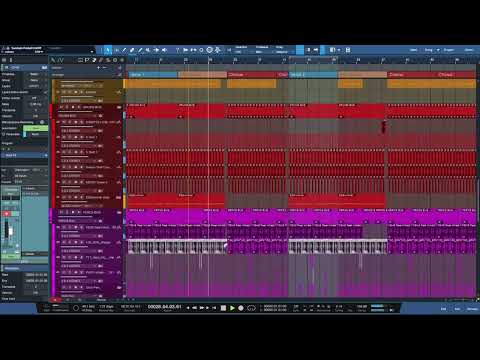Open the green Automation mode dropdown in inspector
This screenshot has height=360, width=480.
35,128
